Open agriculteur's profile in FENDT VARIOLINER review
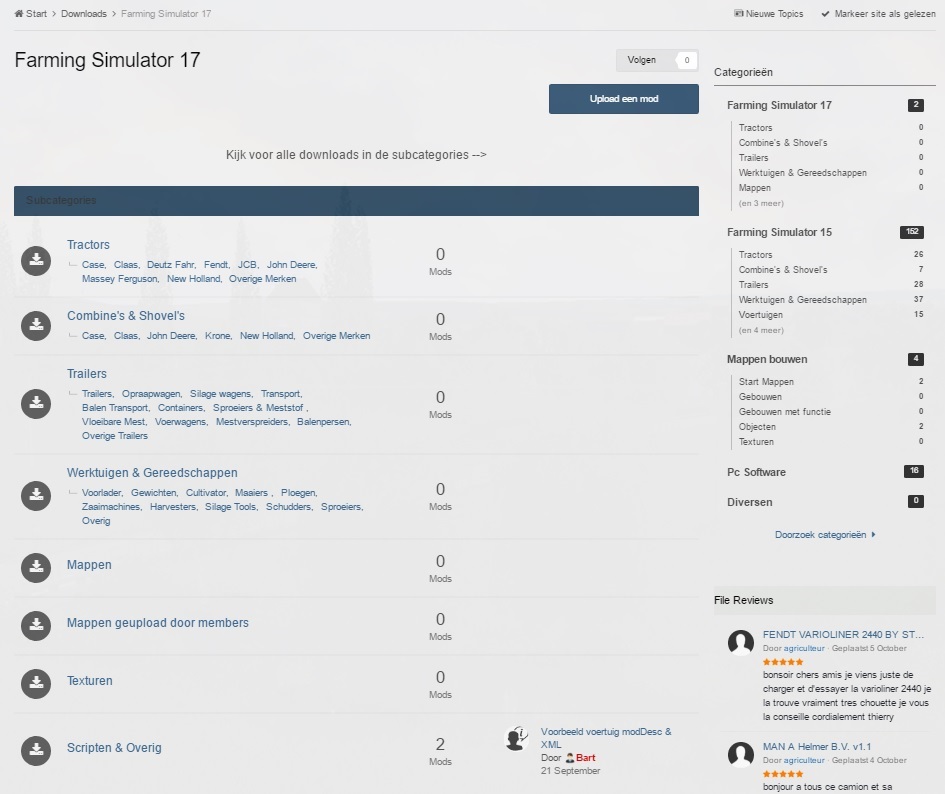Viewport: 945px width, 794px height. (804, 648)
